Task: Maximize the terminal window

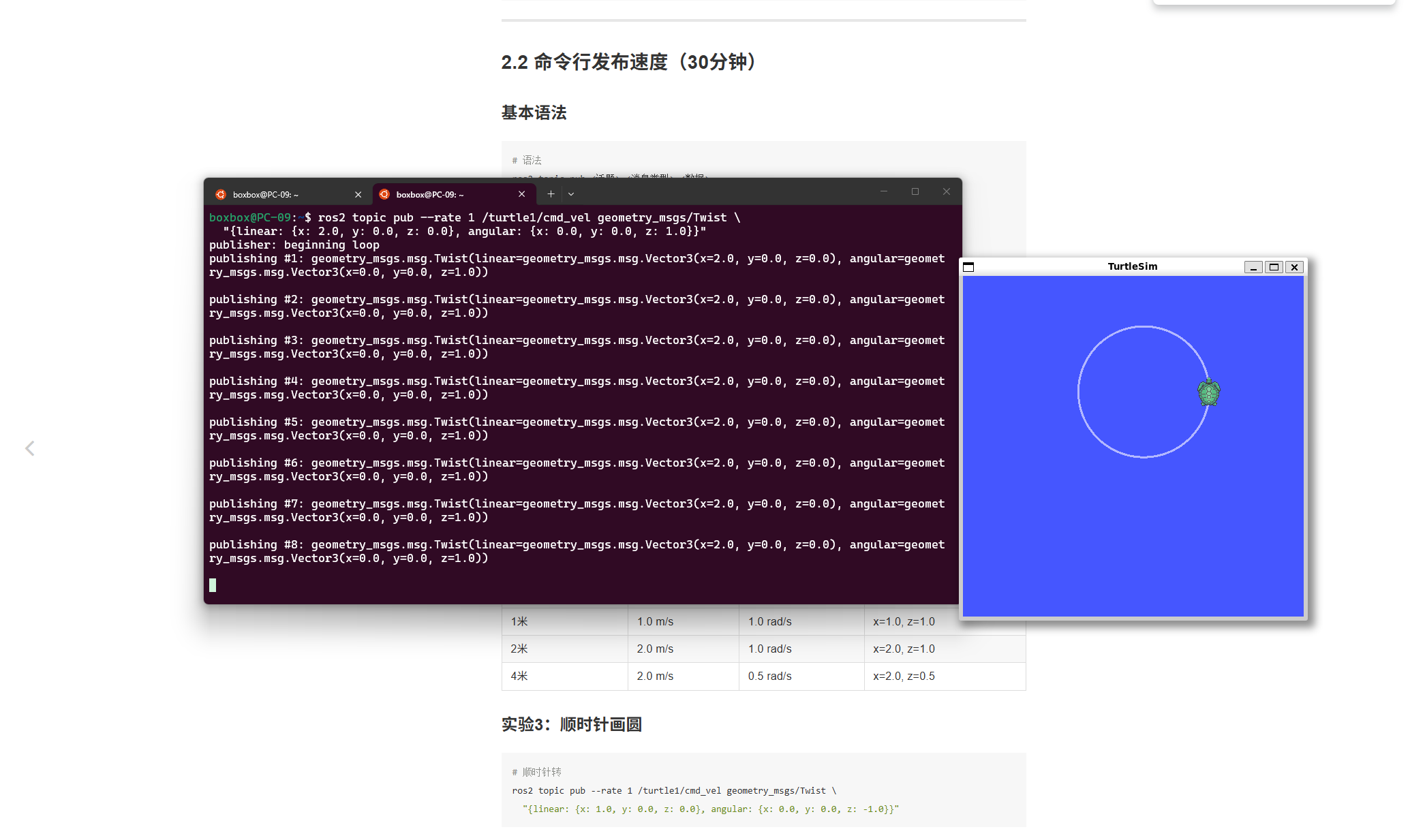Action: (x=915, y=191)
